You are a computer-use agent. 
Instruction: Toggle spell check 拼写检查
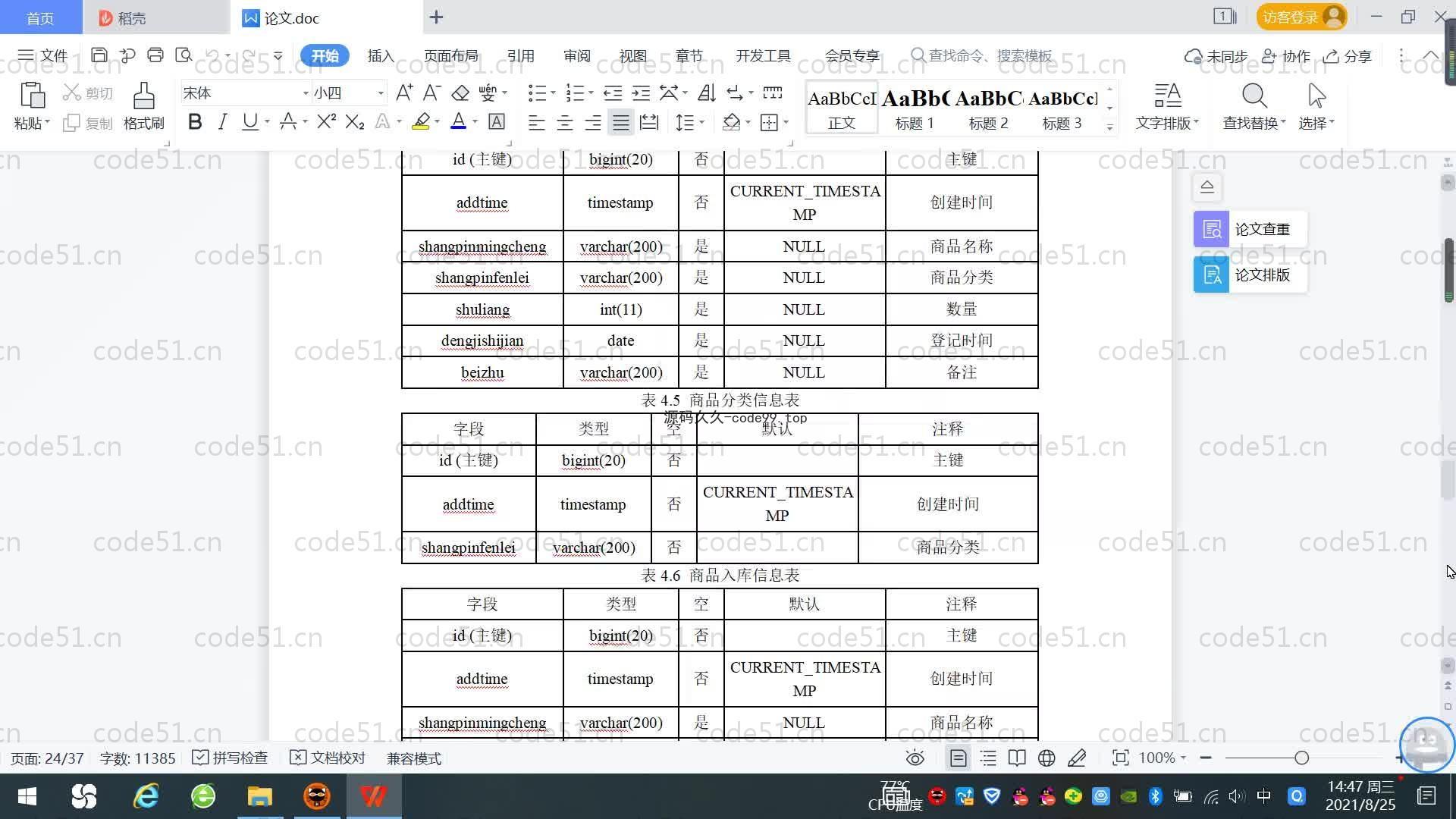[x=230, y=758]
